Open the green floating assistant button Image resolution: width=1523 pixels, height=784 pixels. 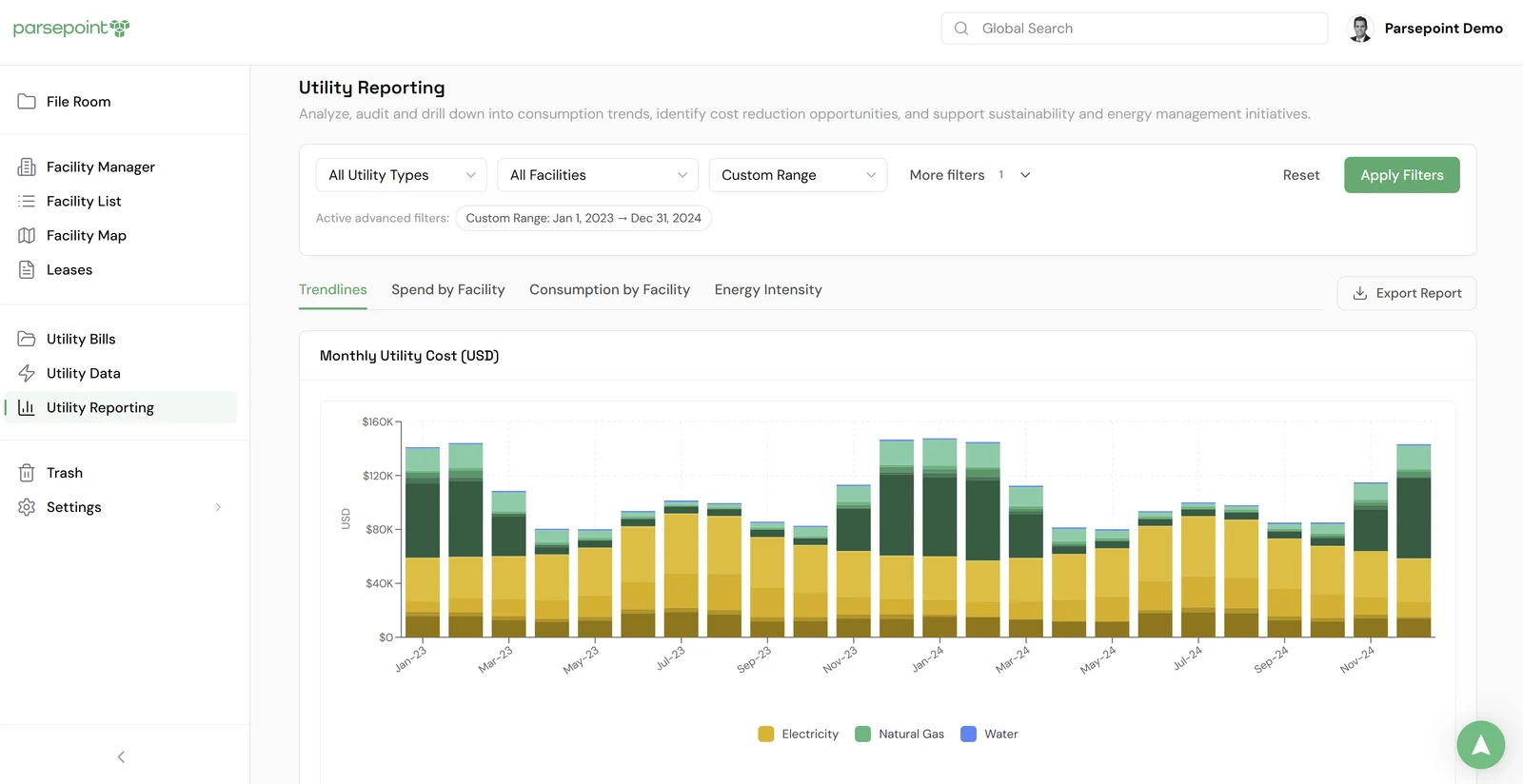pyautogui.click(x=1480, y=744)
